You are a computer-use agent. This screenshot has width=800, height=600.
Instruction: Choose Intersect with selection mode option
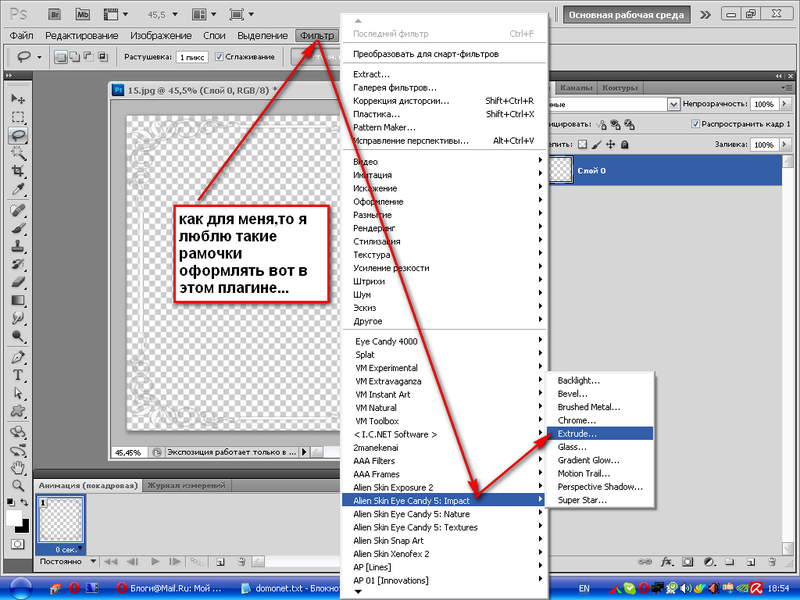(103, 57)
